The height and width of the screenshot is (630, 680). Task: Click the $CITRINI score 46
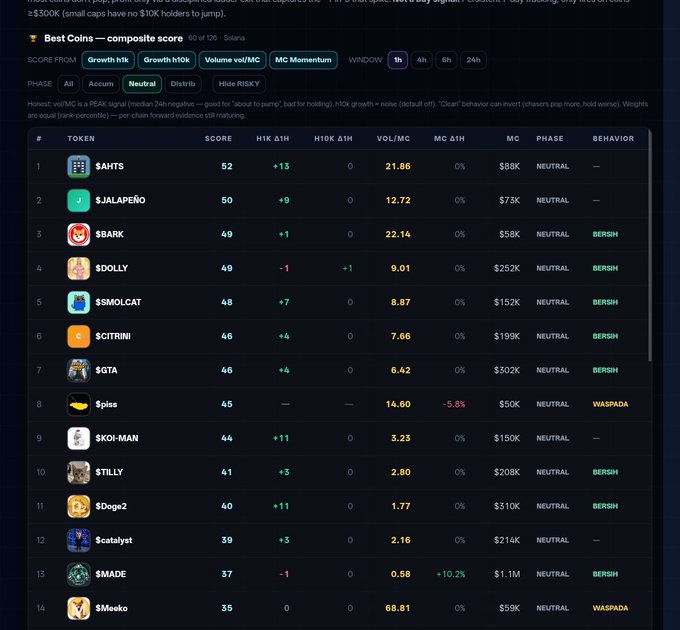227,336
